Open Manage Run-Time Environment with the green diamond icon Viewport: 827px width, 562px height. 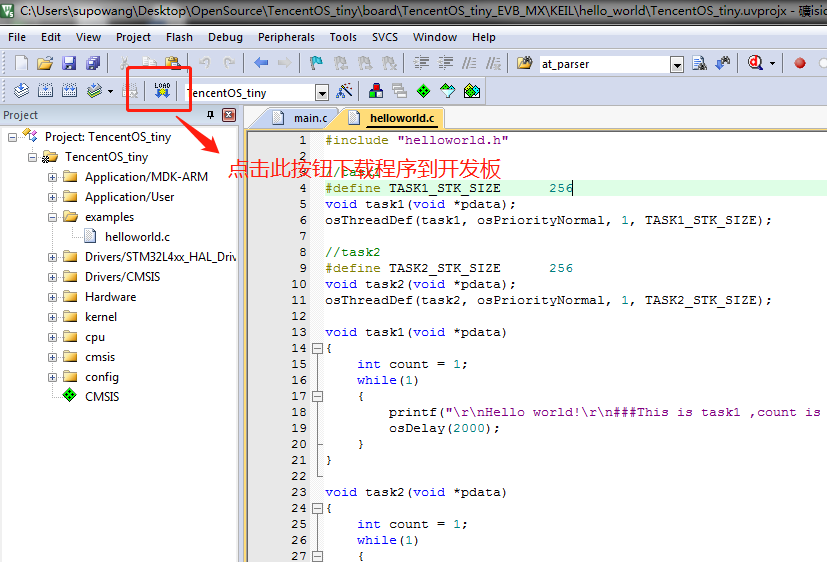coord(424,91)
